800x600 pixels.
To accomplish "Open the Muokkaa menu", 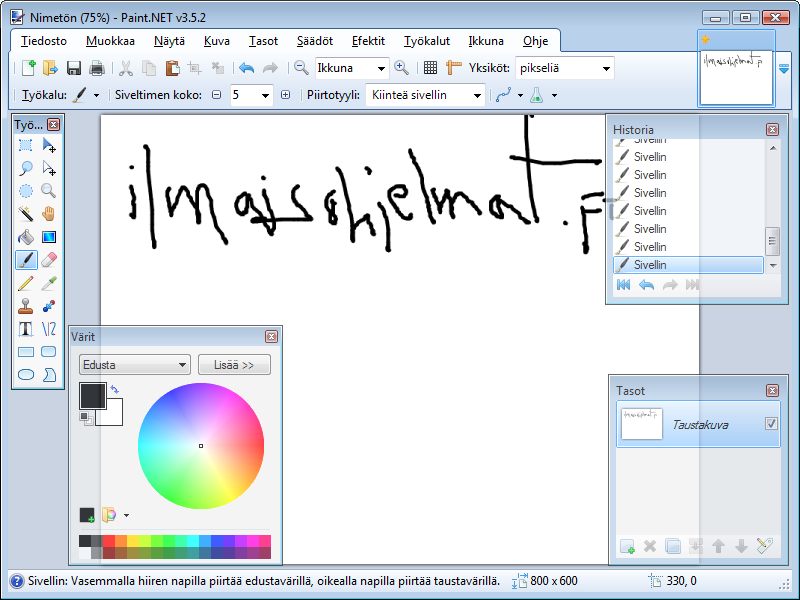I will pos(110,41).
